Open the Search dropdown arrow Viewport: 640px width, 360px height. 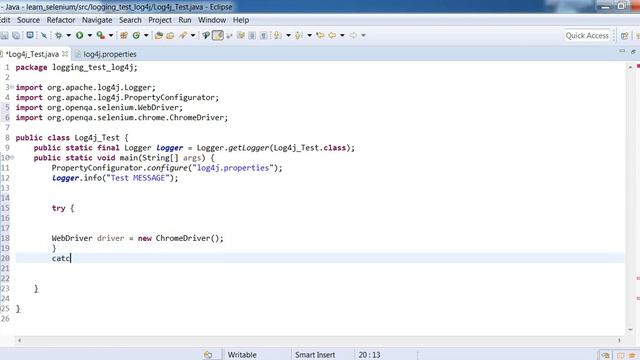193,36
